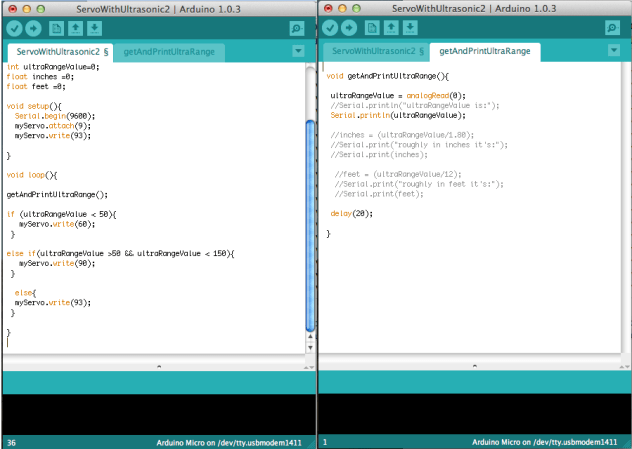
Task: Open Serial Monitor from left window
Action: [x=296, y=28]
